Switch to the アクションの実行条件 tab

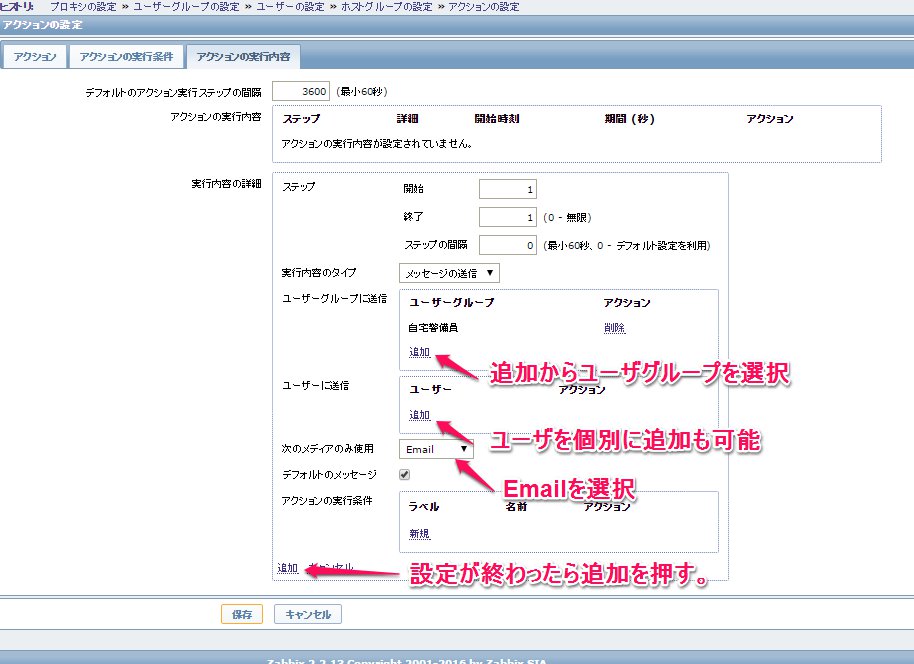pyautogui.click(x=126, y=57)
